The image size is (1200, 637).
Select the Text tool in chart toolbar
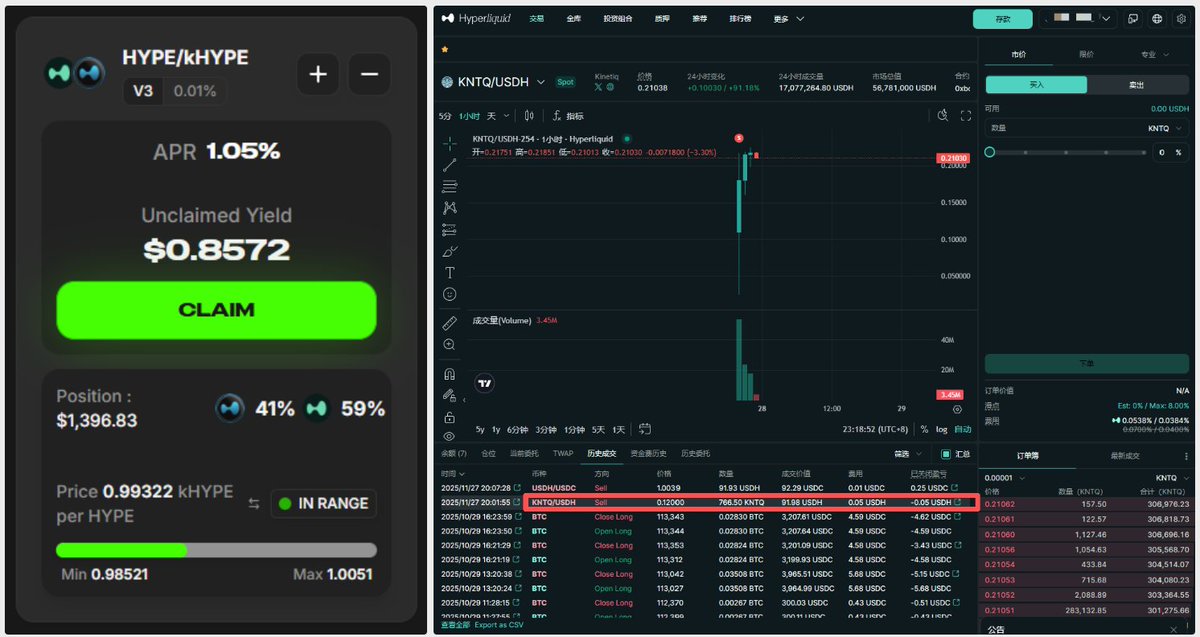(x=450, y=273)
